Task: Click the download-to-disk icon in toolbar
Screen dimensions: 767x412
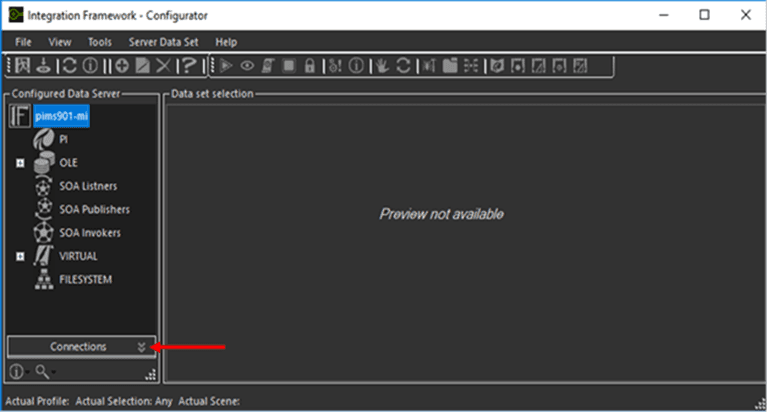Action: pos(44,66)
